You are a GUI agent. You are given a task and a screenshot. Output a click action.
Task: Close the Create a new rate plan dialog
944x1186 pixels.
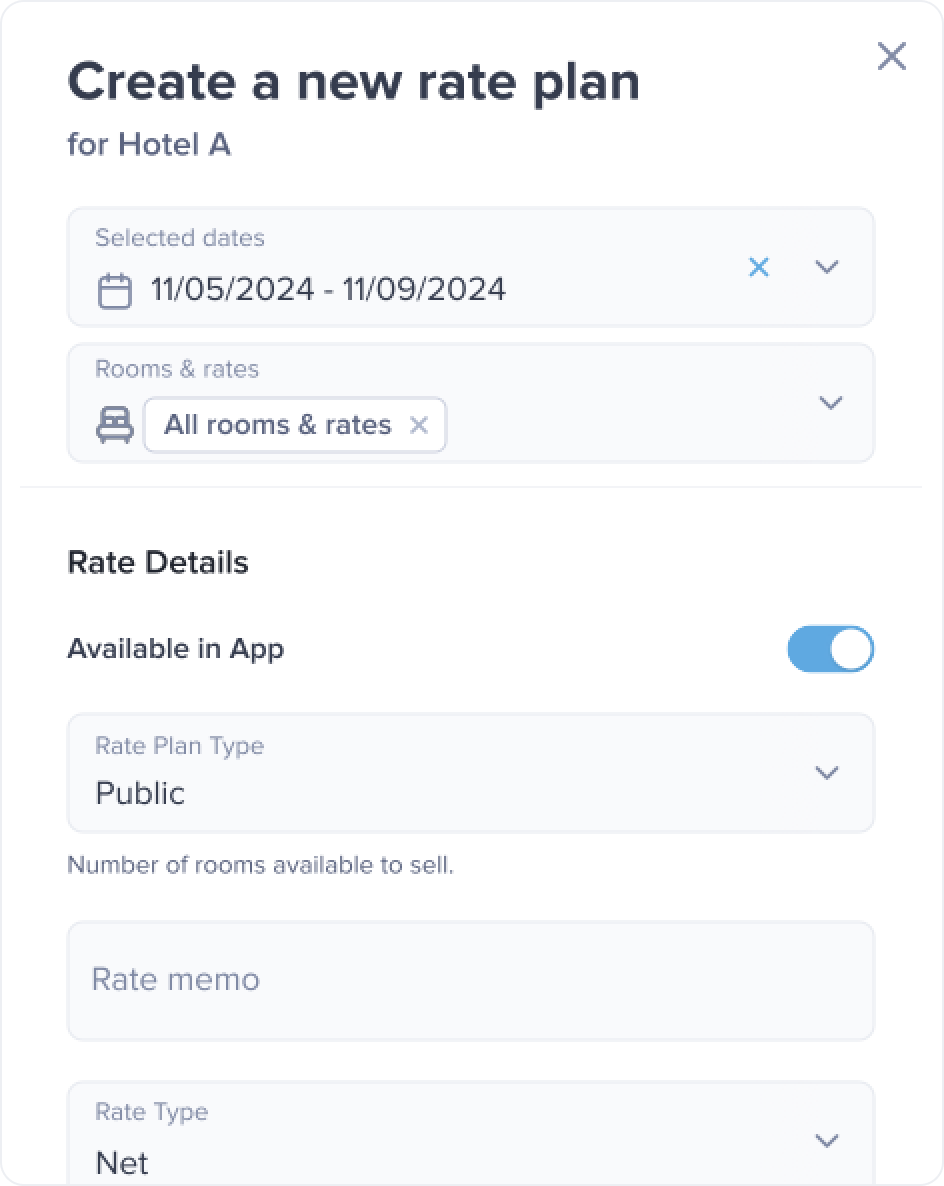click(x=891, y=56)
